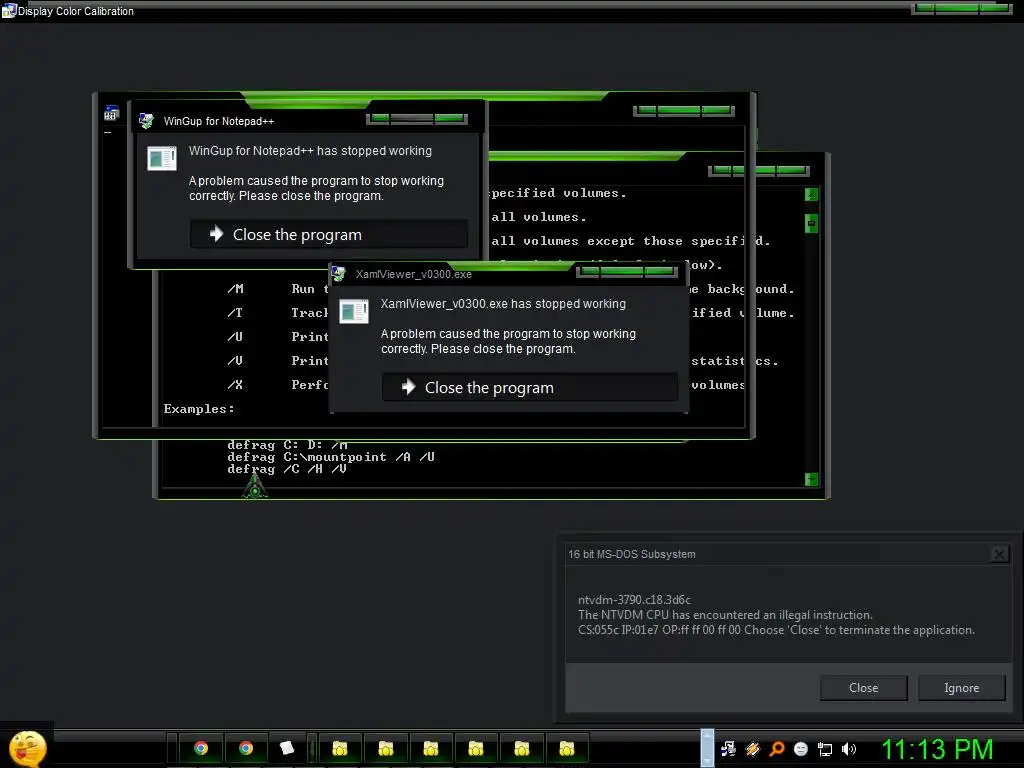
Task: Open the white paper taskbar icon
Action: [287, 748]
